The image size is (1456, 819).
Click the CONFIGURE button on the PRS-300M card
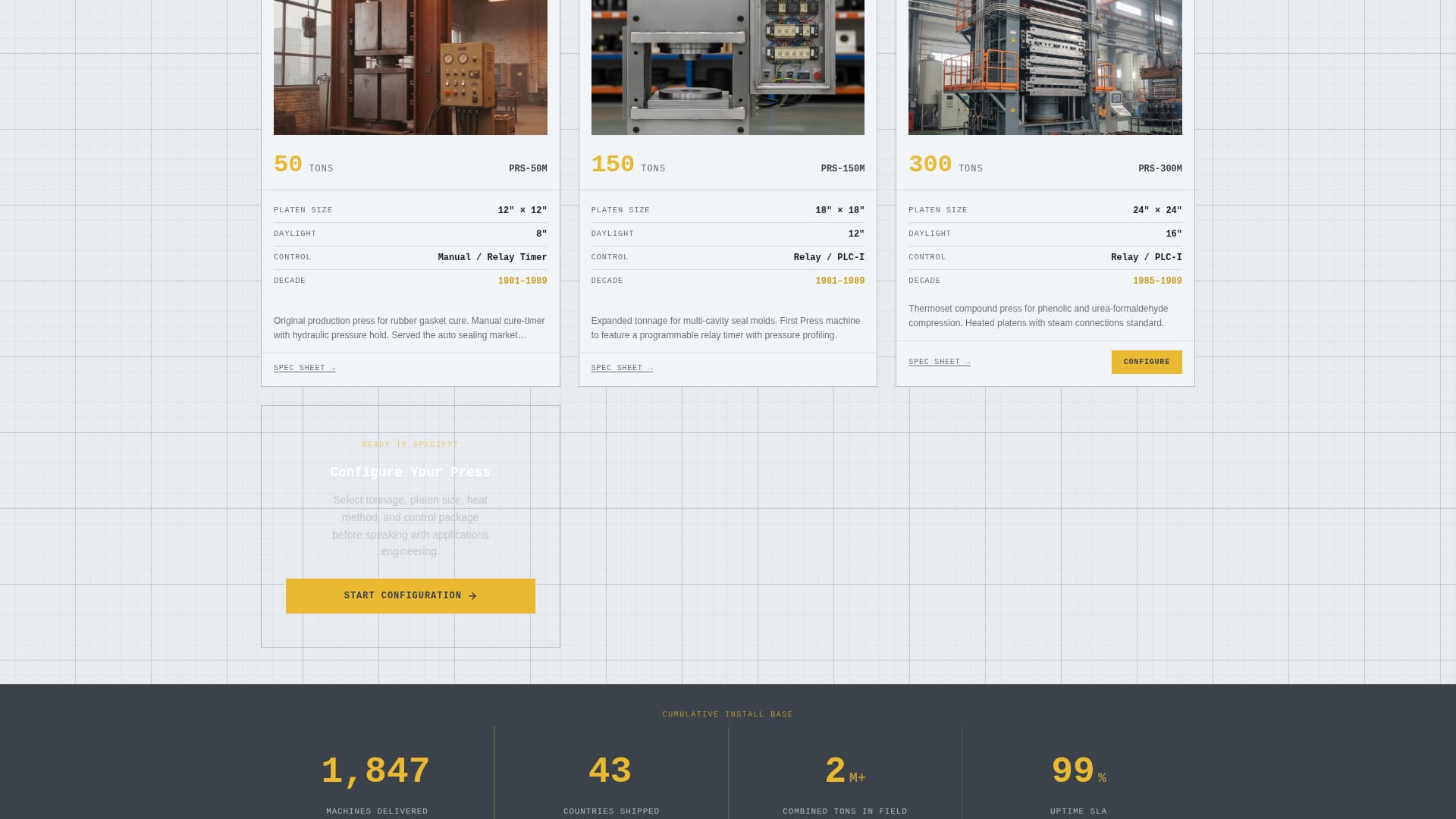click(x=1146, y=362)
